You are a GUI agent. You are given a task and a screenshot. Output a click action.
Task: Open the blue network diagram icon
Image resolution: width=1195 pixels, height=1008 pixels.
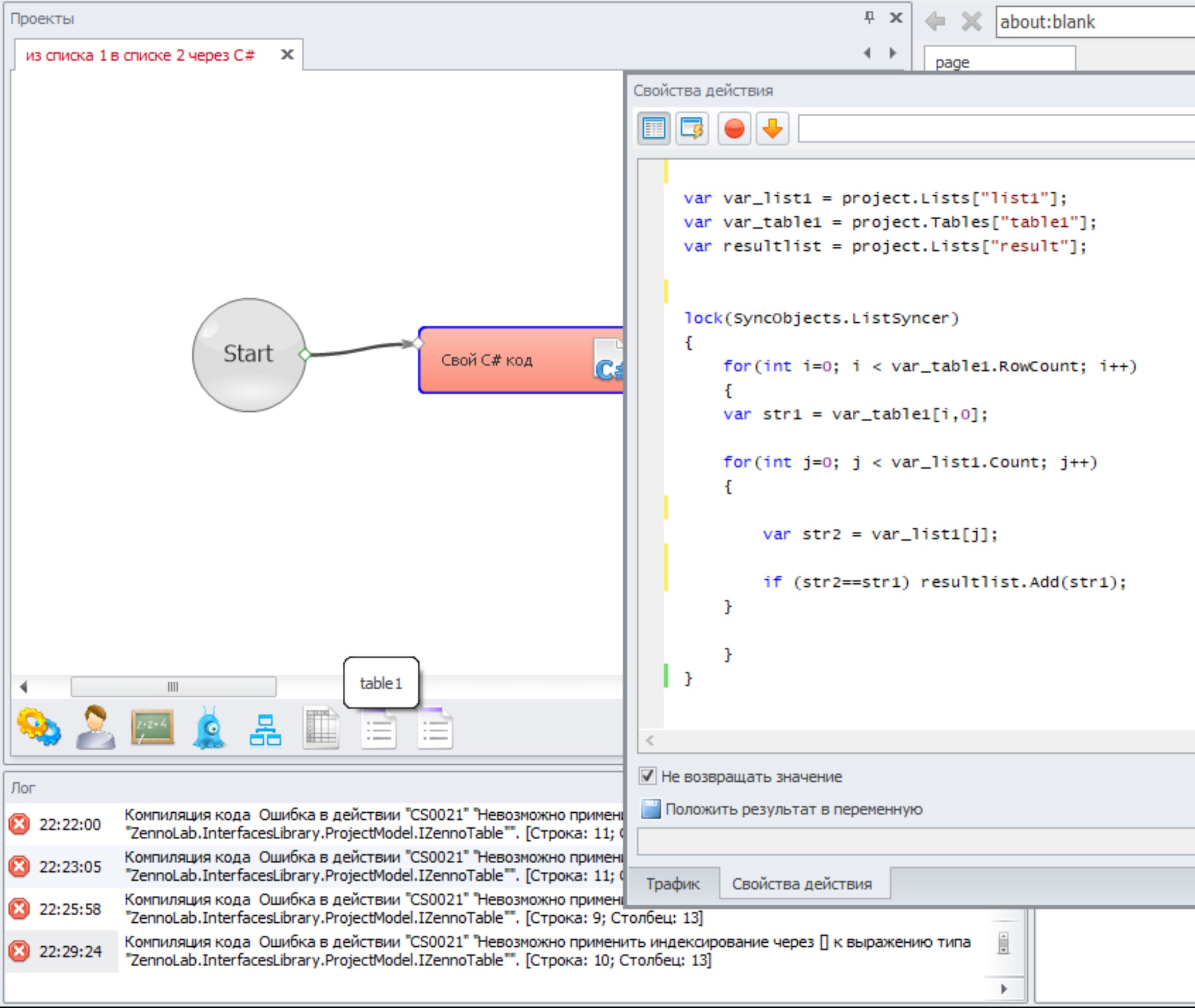265,730
